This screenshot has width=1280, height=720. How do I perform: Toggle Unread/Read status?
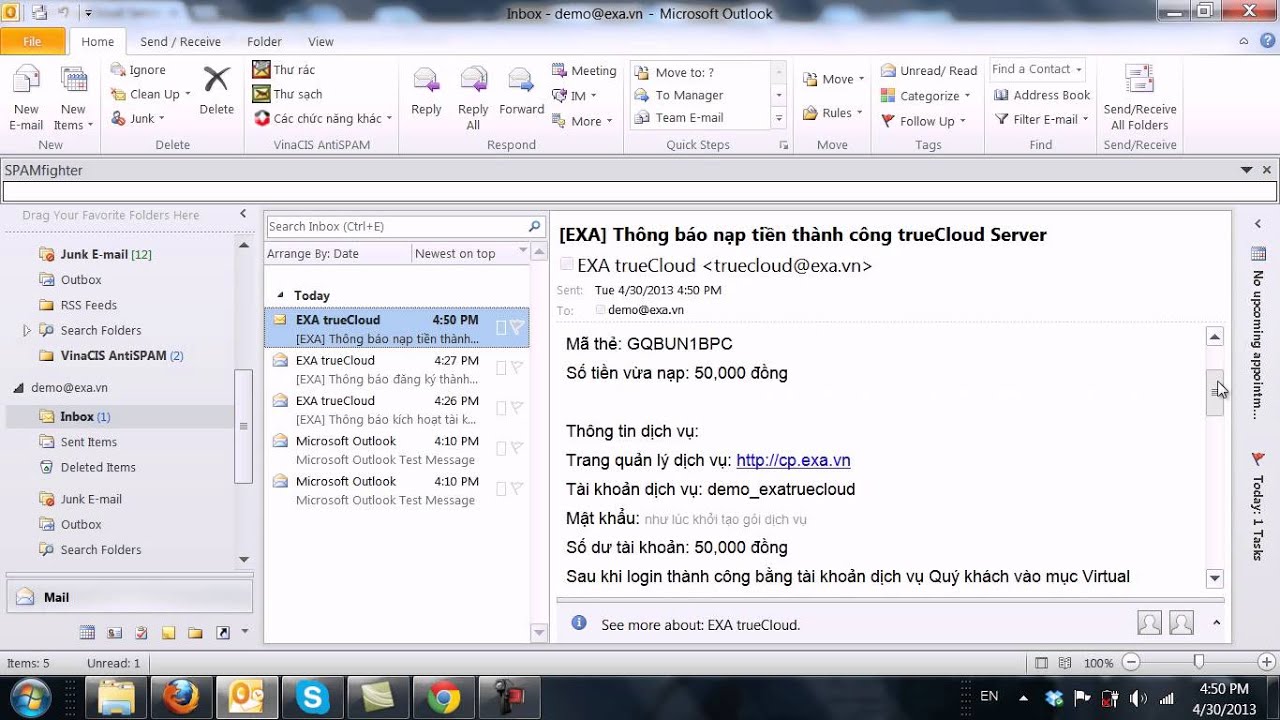(929, 71)
